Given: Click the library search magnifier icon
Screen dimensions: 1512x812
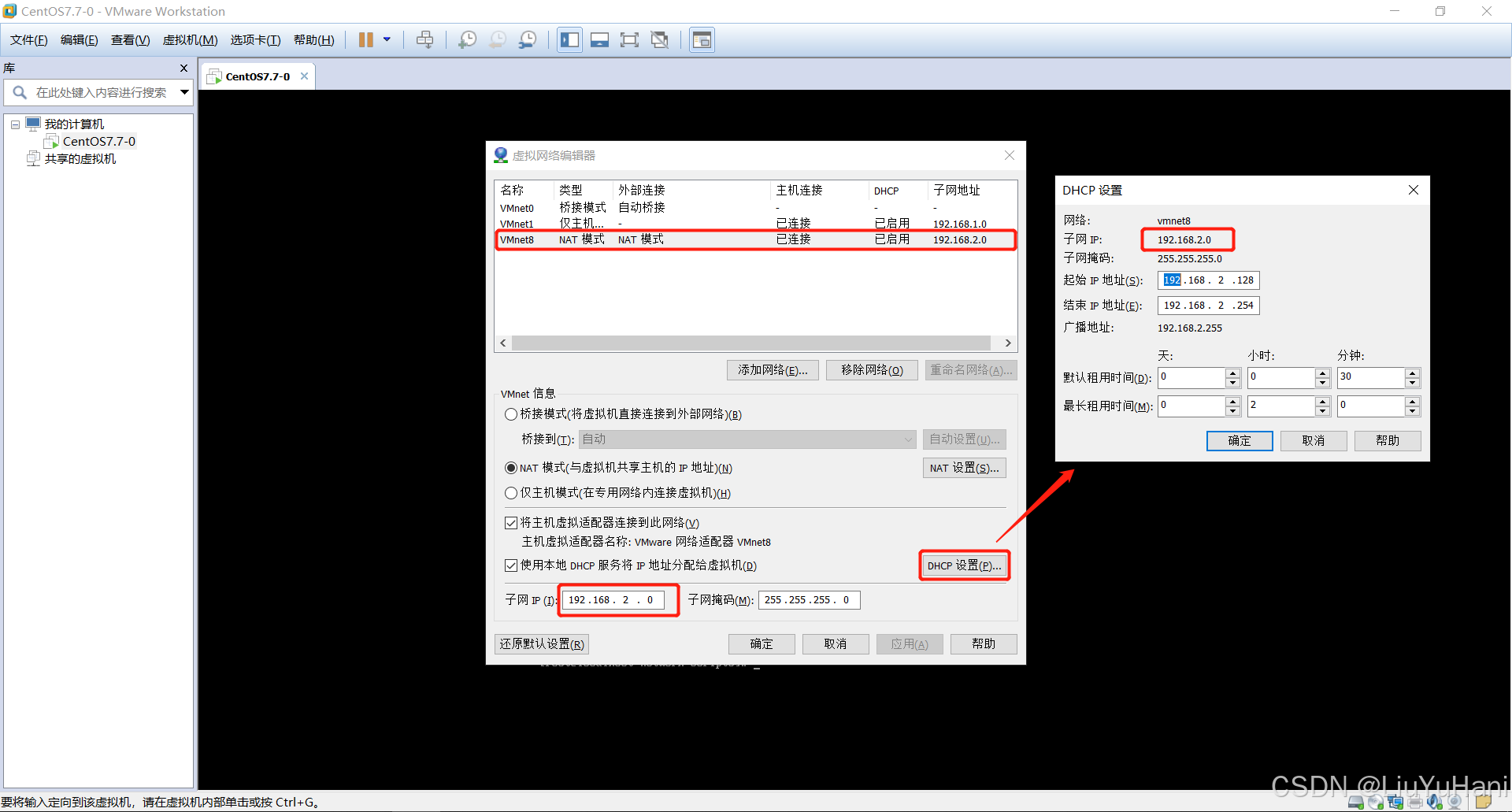Looking at the screenshot, I should (20, 93).
